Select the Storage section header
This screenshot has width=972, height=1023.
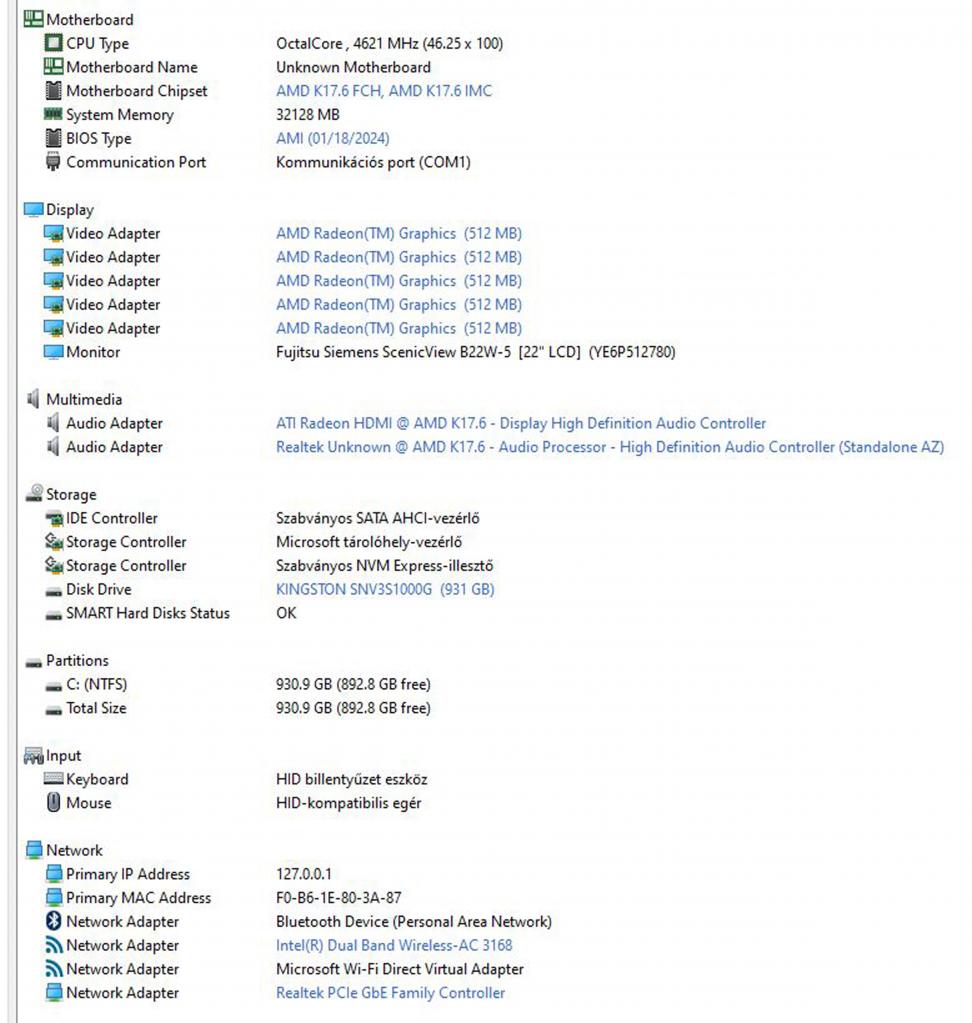[x=71, y=494]
